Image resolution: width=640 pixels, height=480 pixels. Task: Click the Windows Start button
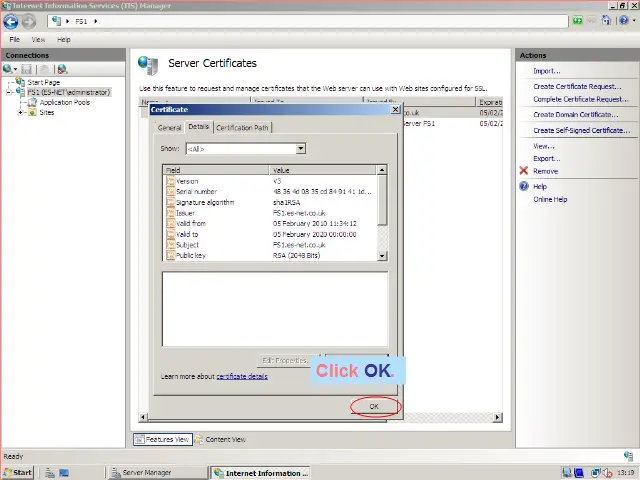point(18,473)
